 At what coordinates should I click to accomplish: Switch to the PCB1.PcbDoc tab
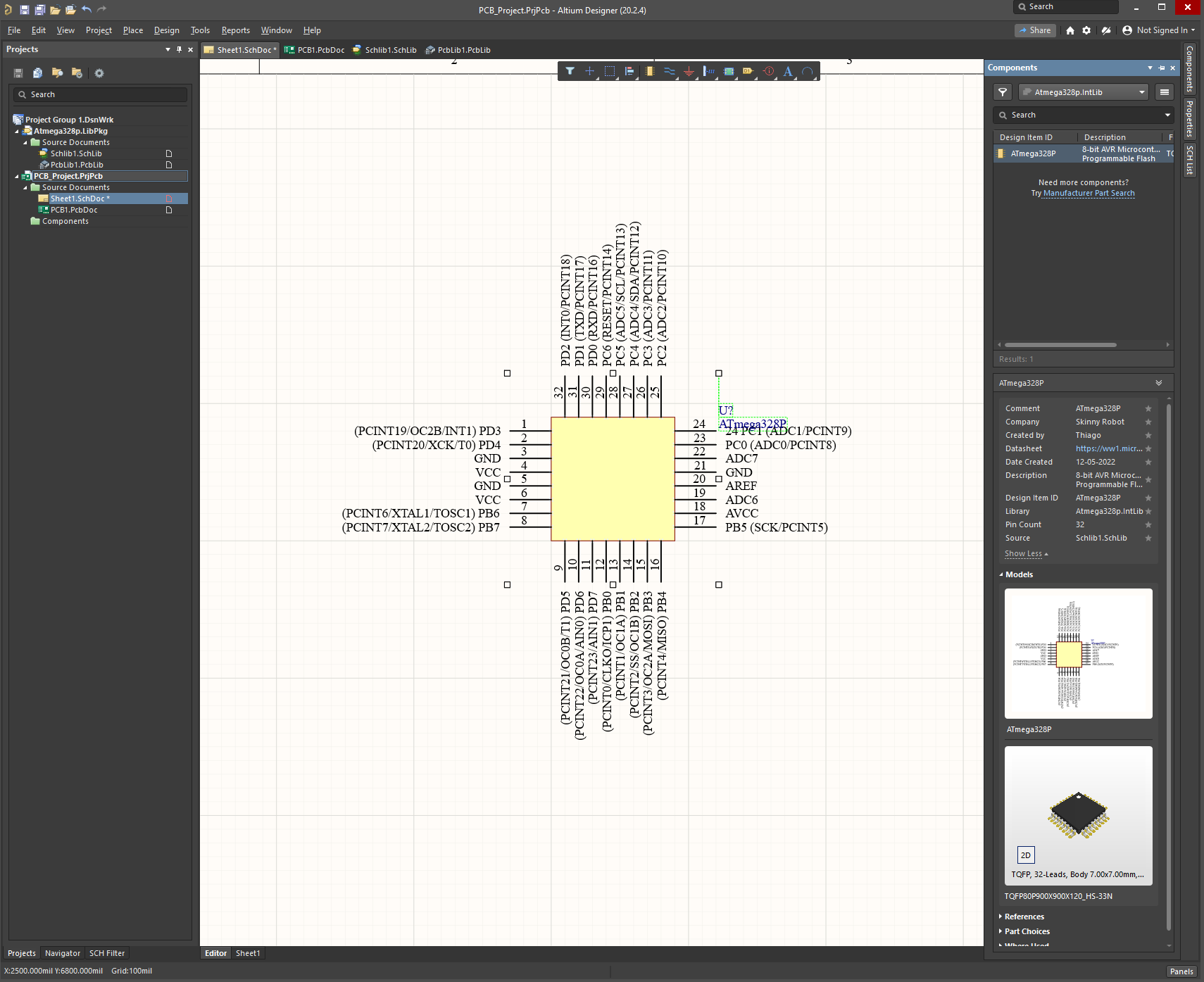pos(315,50)
